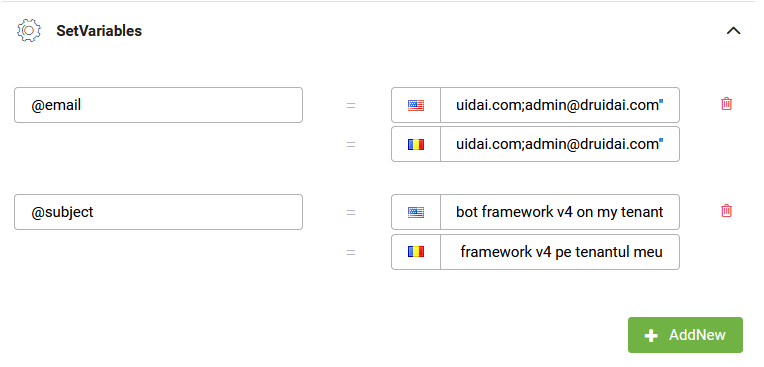Focus the @subject variable name field
The width and height of the screenshot is (764, 367).
coord(158,212)
